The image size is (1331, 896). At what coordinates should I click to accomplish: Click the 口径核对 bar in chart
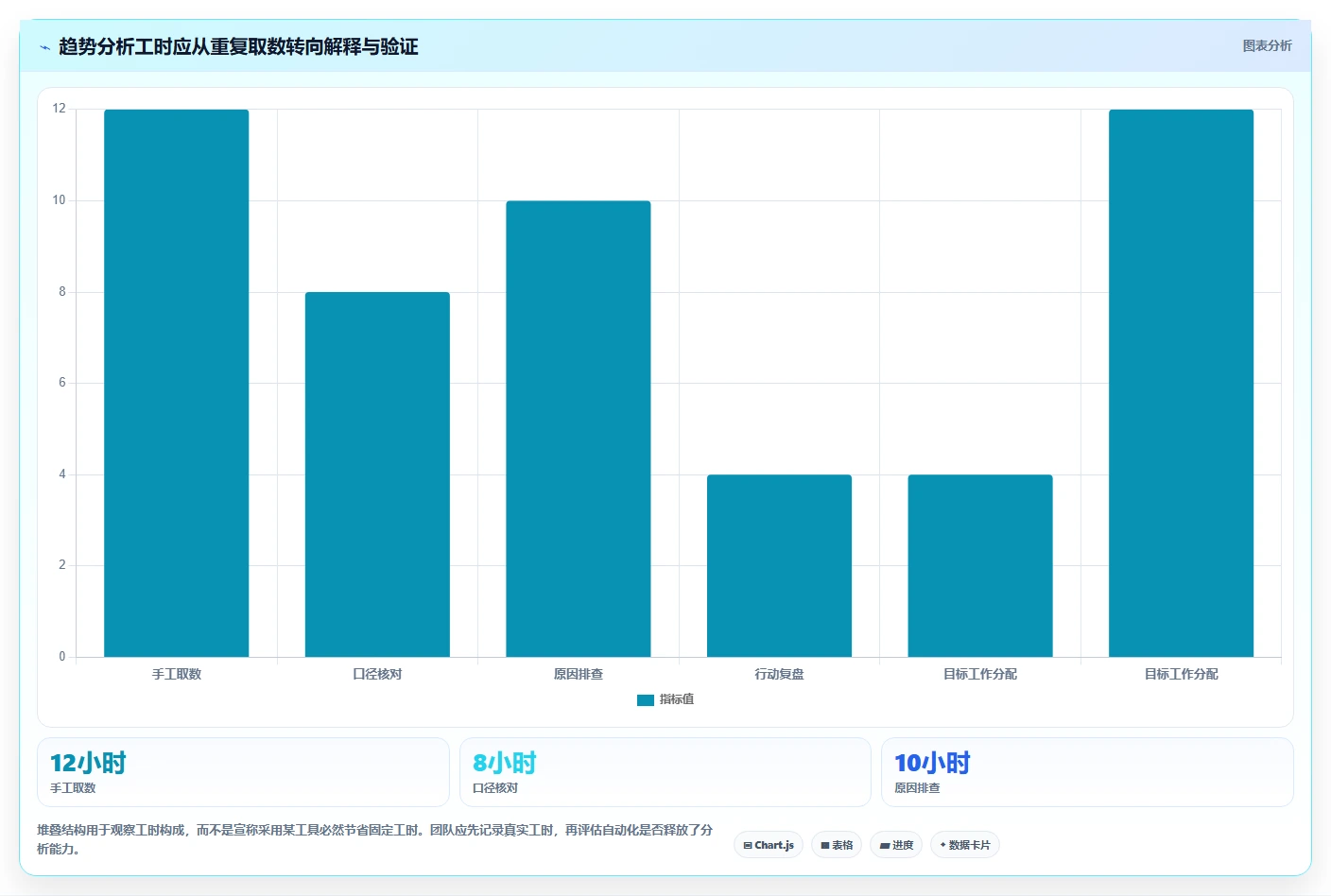pos(377,474)
